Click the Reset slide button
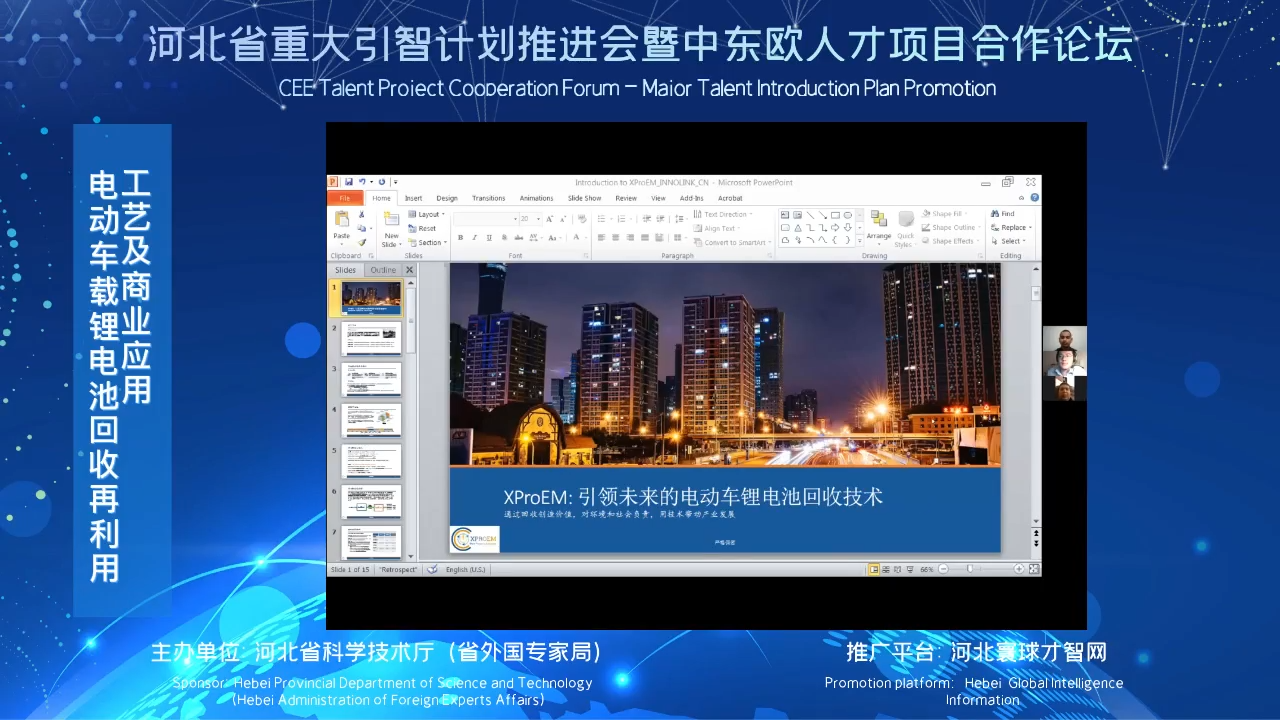The image size is (1280, 720). [423, 228]
